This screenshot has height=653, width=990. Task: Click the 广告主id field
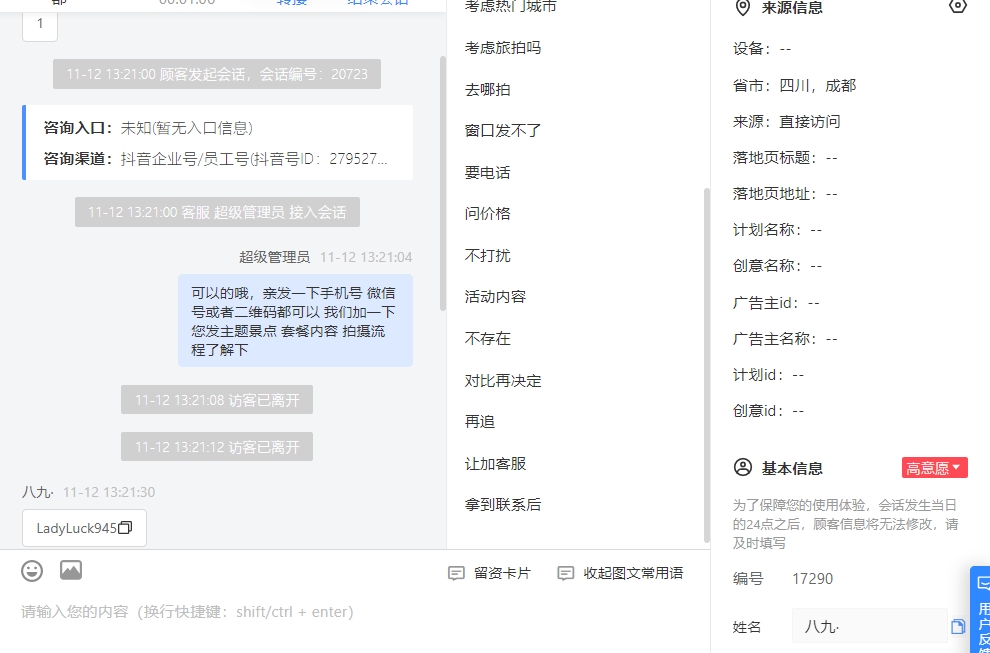(777, 303)
